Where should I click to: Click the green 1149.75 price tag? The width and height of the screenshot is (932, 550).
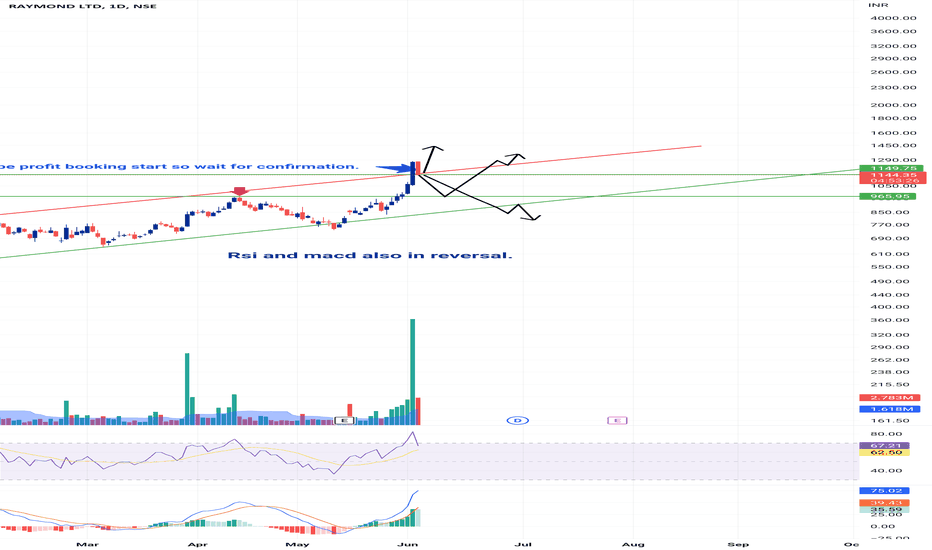coord(890,168)
